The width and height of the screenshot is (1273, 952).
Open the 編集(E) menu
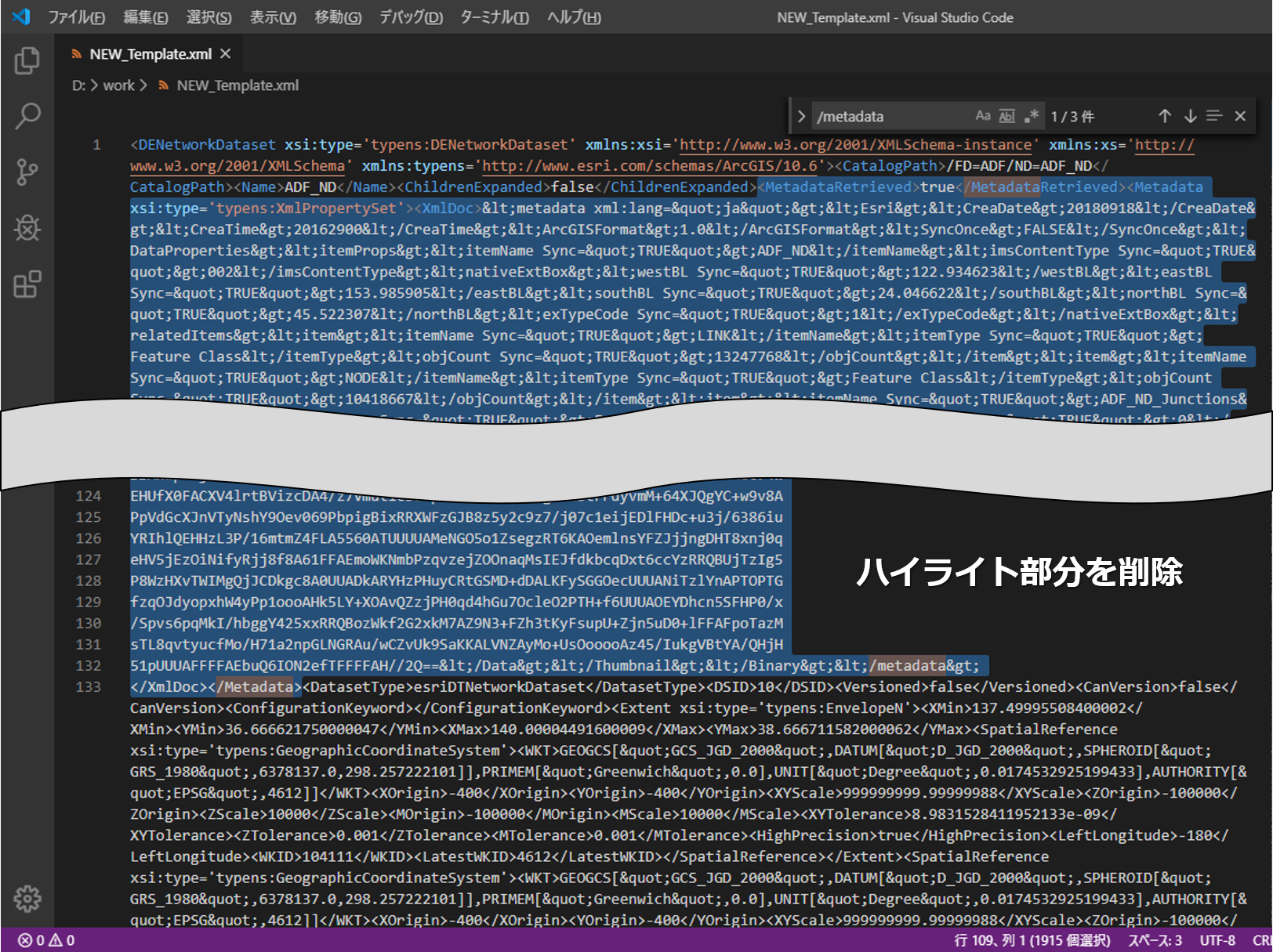pyautogui.click(x=146, y=17)
